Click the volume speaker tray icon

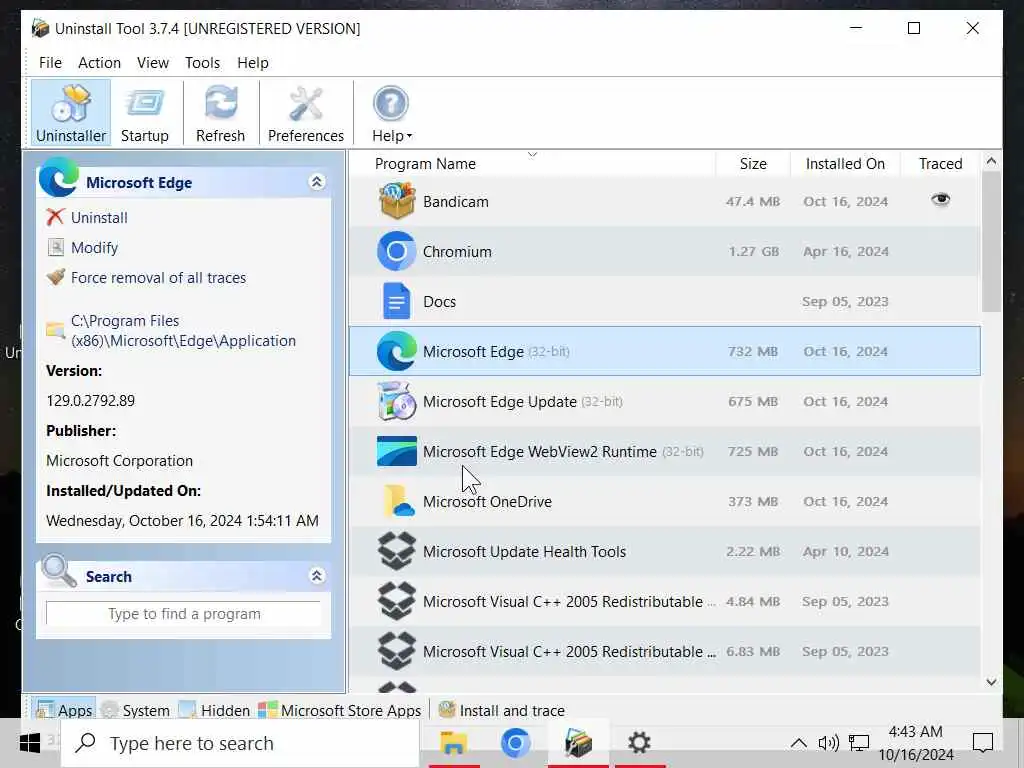coord(828,743)
